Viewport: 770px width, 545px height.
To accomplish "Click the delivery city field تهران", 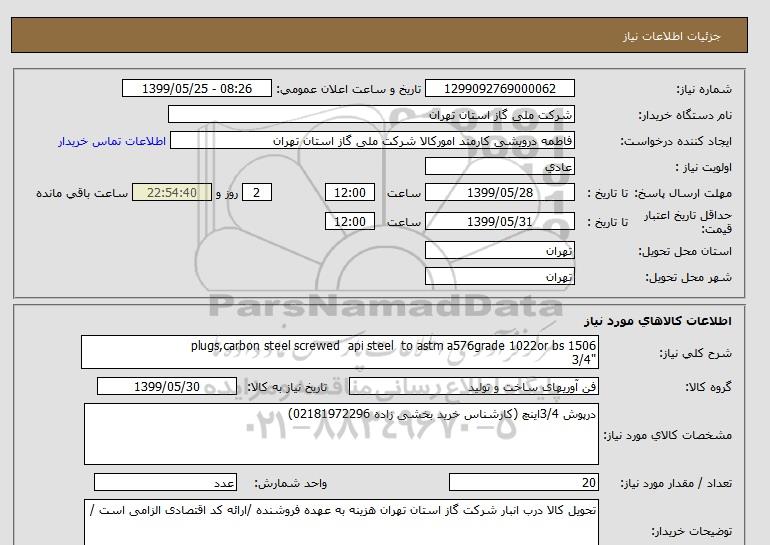I will click(499, 276).
